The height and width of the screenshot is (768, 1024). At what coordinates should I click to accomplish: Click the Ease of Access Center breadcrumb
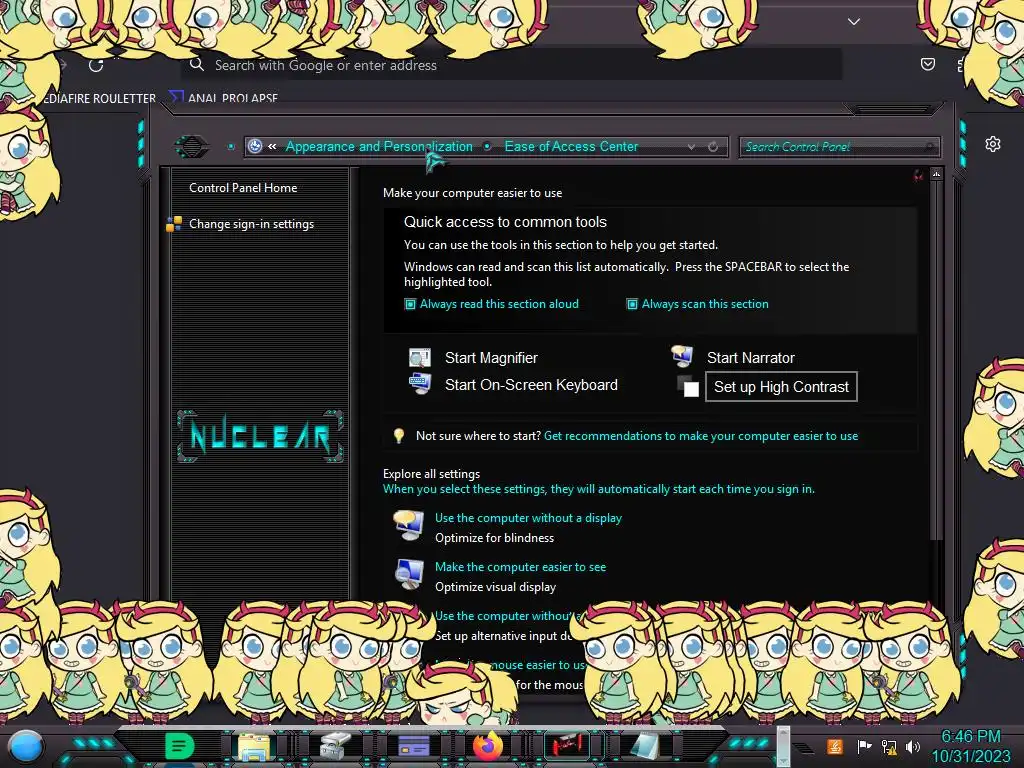(x=571, y=146)
